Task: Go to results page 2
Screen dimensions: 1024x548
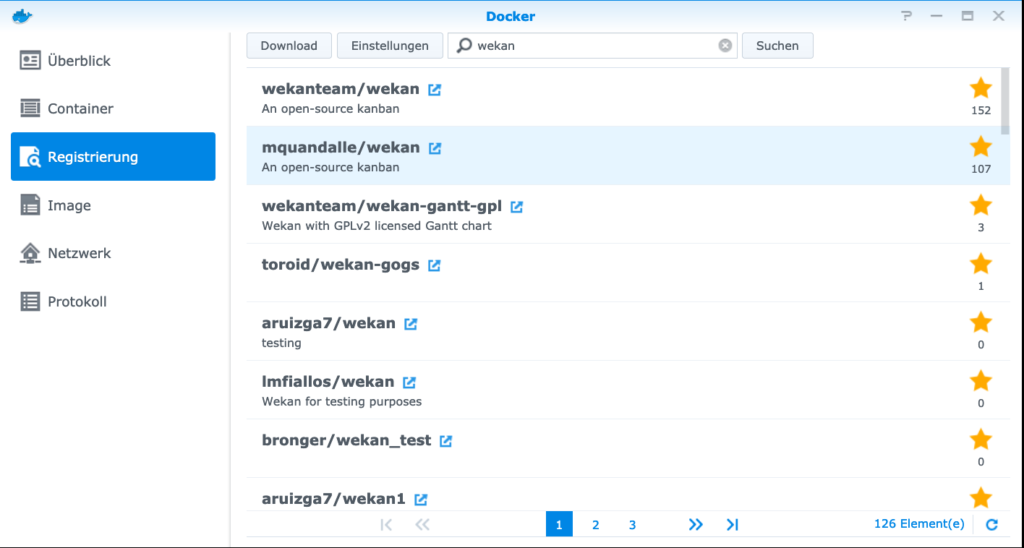Action: 596,524
